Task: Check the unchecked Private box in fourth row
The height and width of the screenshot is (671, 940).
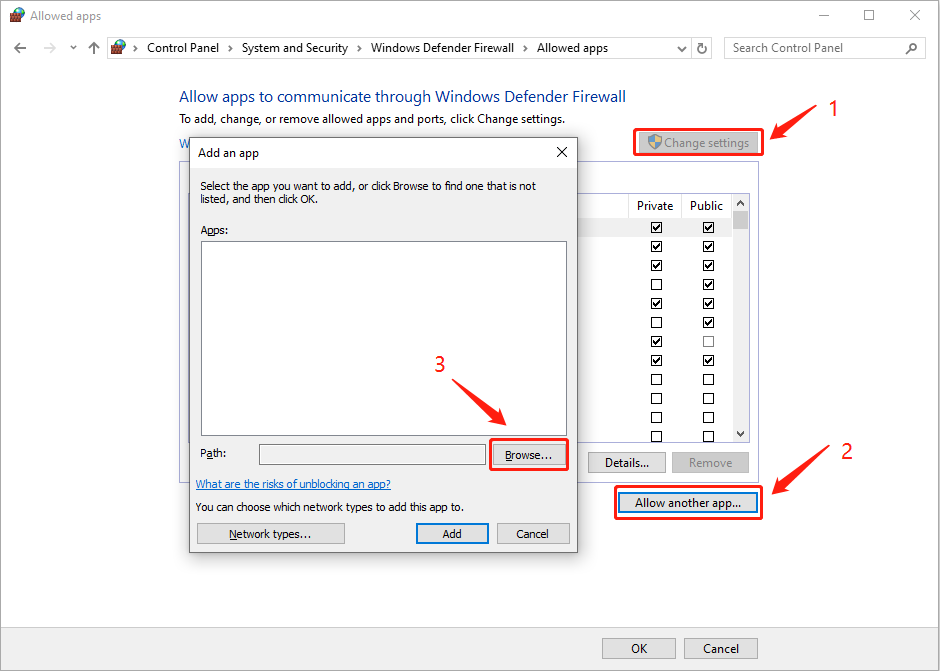Action: (656, 284)
